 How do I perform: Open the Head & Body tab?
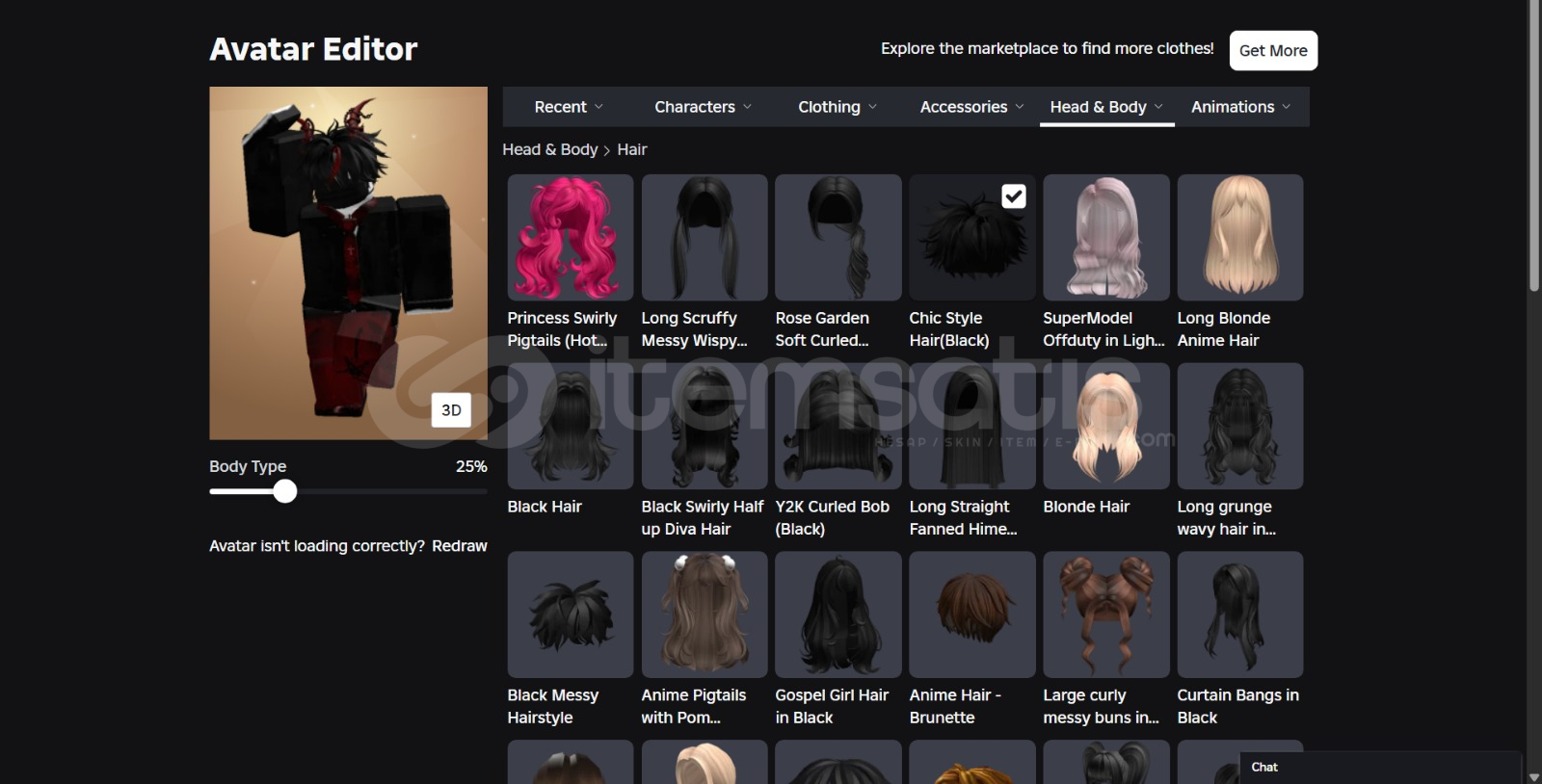[x=1106, y=107]
